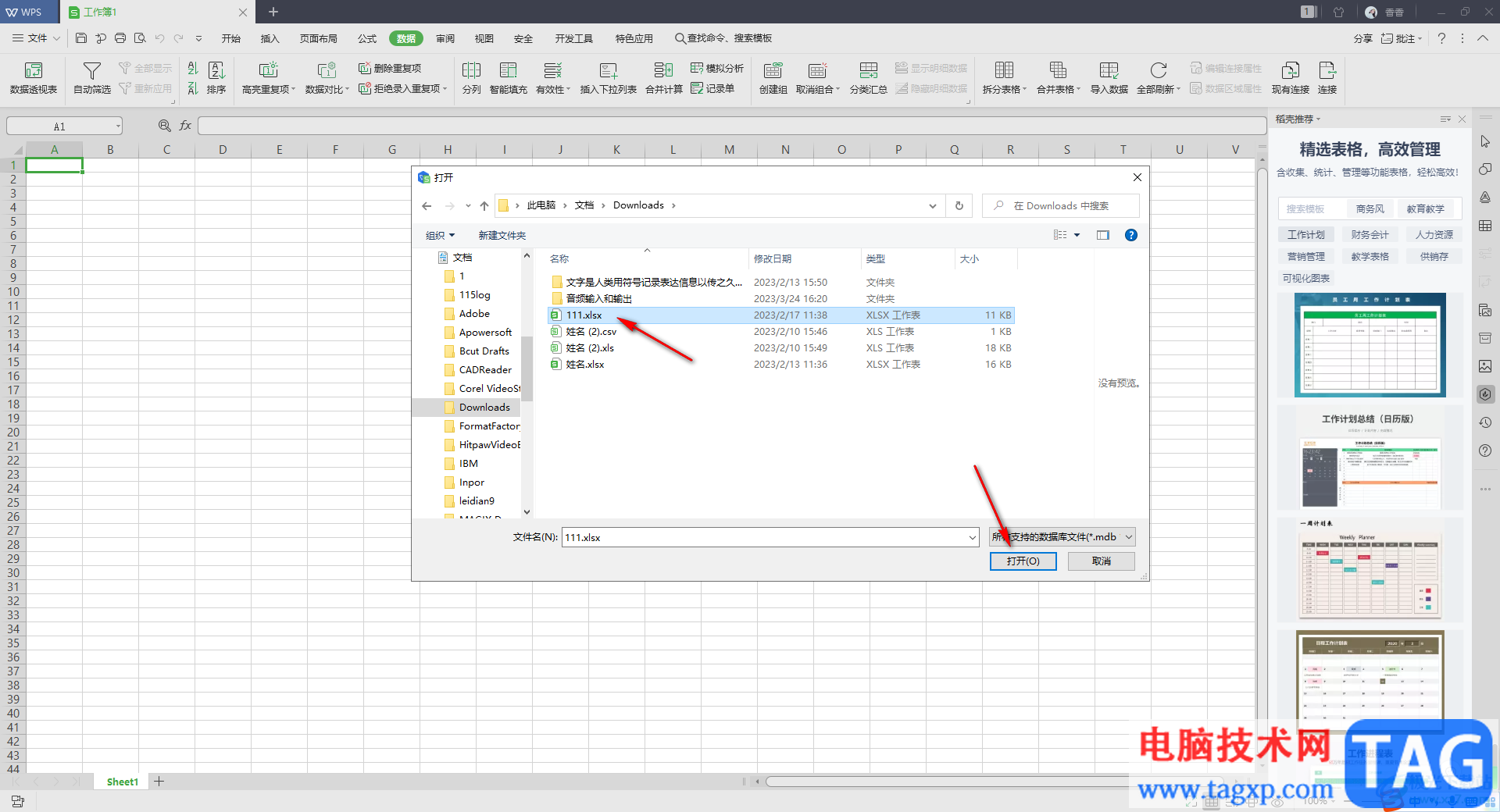
Task: Open the view options dropdown arrow
Action: [x=1077, y=235]
